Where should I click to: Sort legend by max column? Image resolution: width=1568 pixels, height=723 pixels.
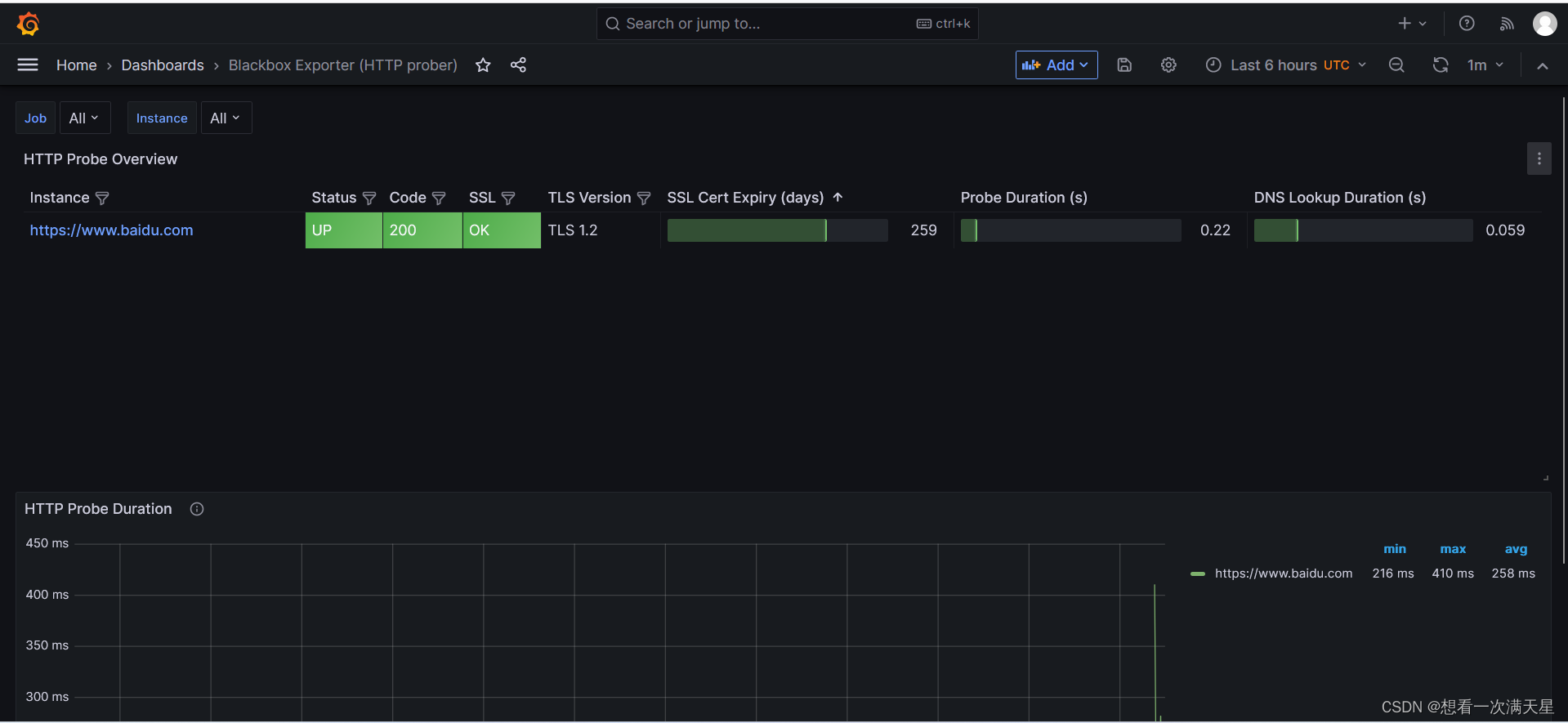click(1453, 549)
